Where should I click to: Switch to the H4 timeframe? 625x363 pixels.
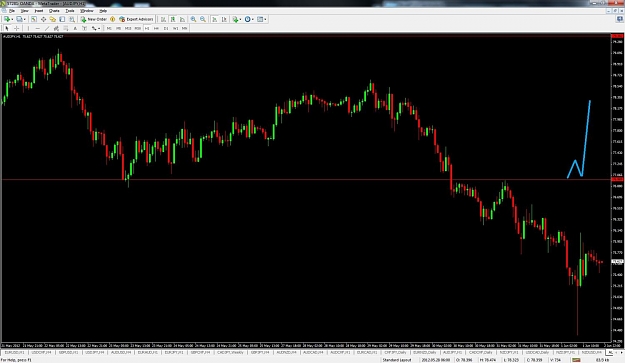(x=156, y=28)
